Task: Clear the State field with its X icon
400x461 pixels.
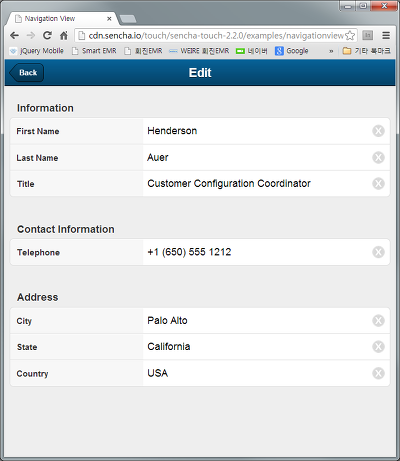Action: tap(378, 347)
